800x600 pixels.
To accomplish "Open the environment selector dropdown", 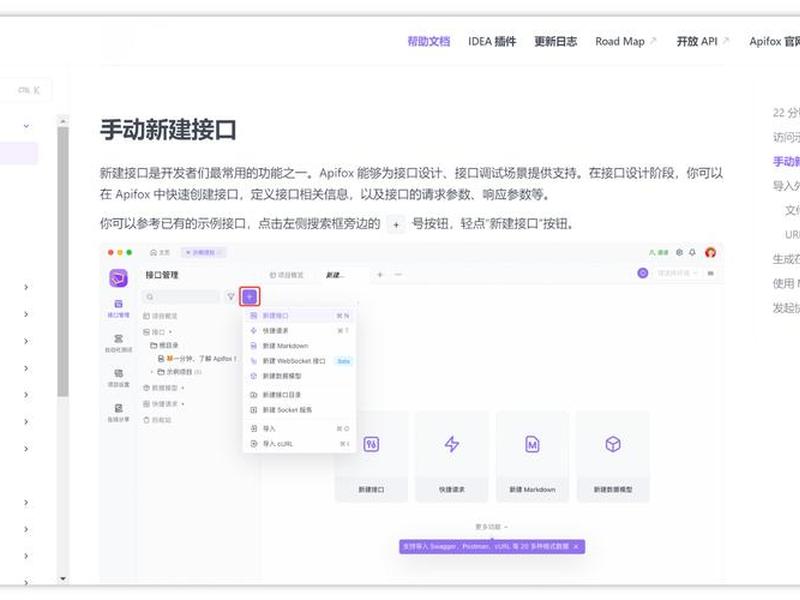I will pyautogui.click(x=676, y=273).
